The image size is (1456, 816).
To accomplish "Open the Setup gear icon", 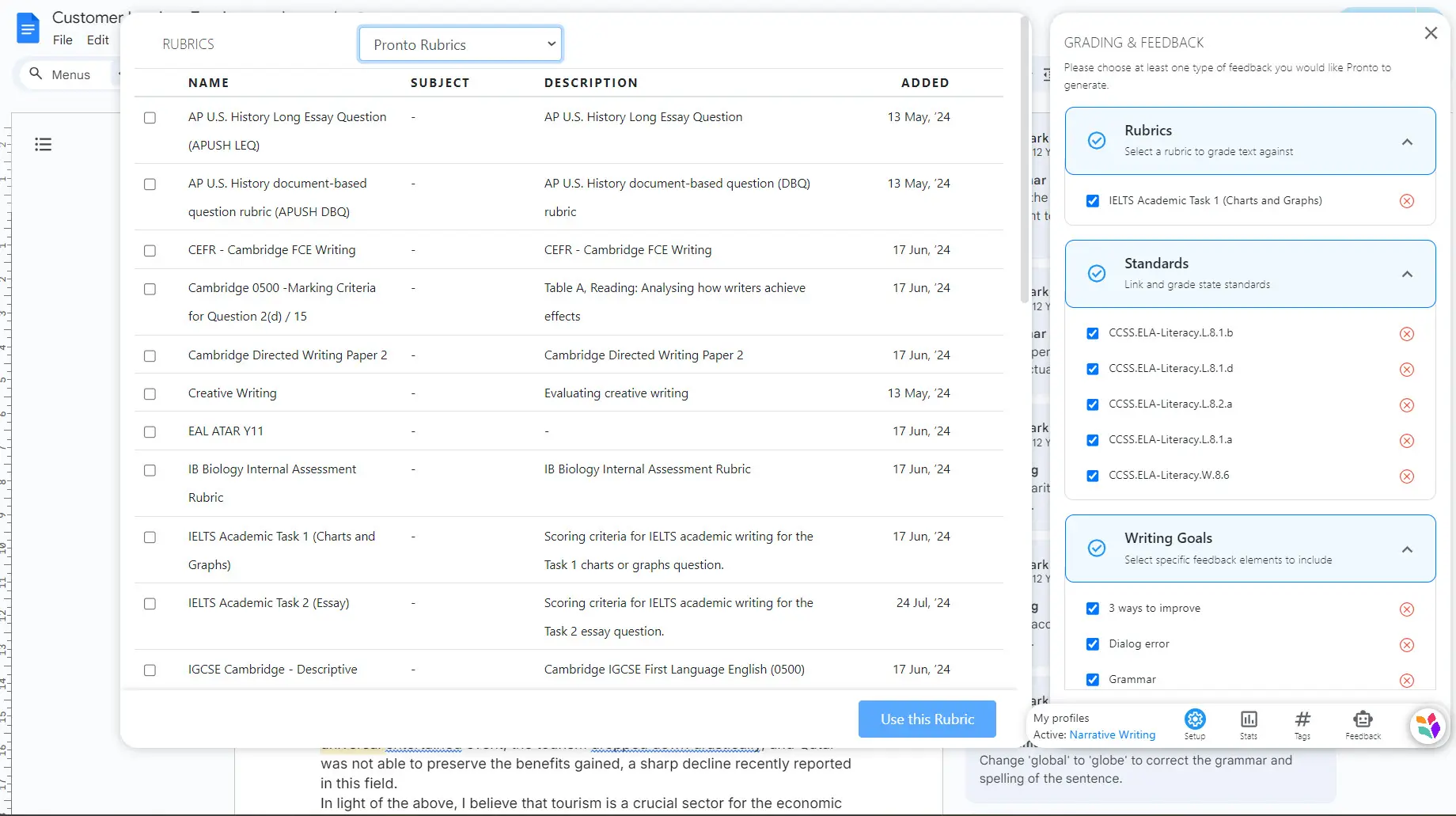I will point(1194,720).
